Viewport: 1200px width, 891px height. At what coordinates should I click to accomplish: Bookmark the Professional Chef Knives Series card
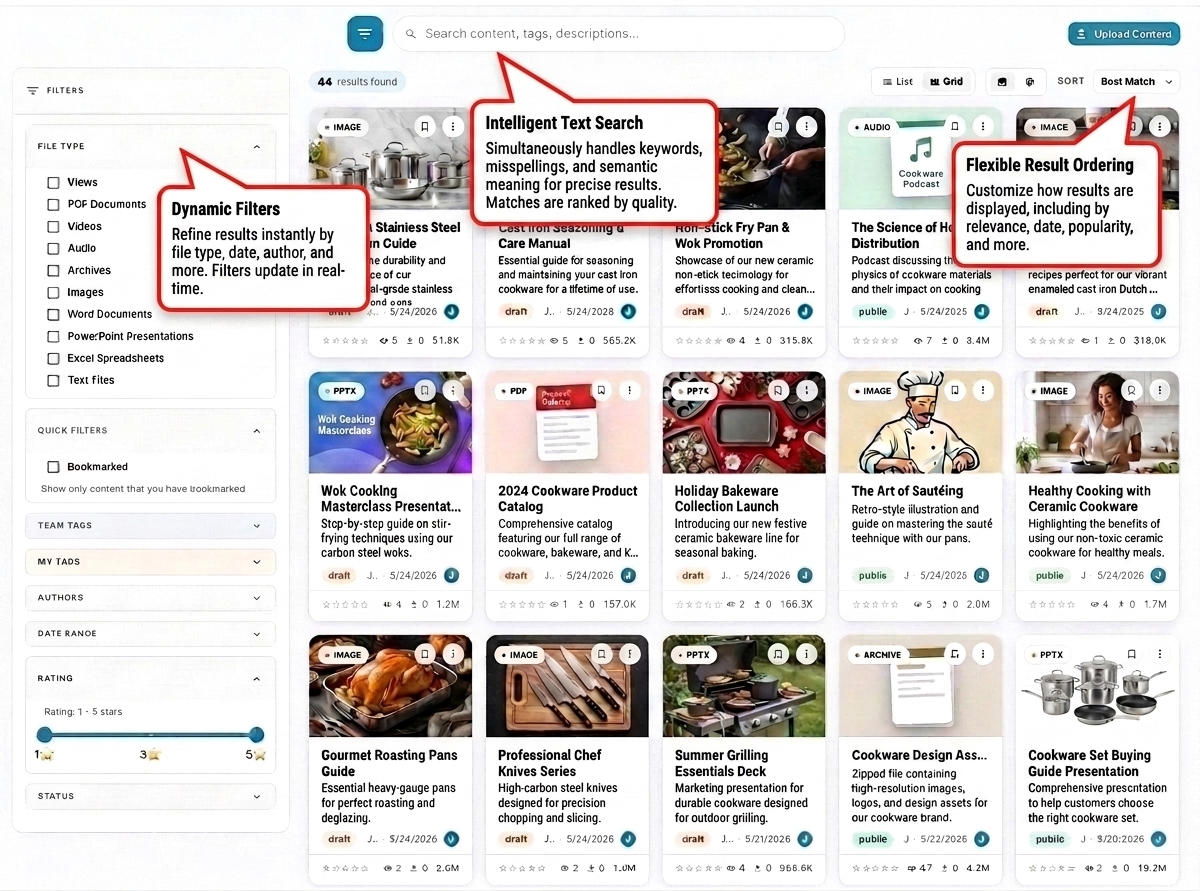[x=601, y=655]
